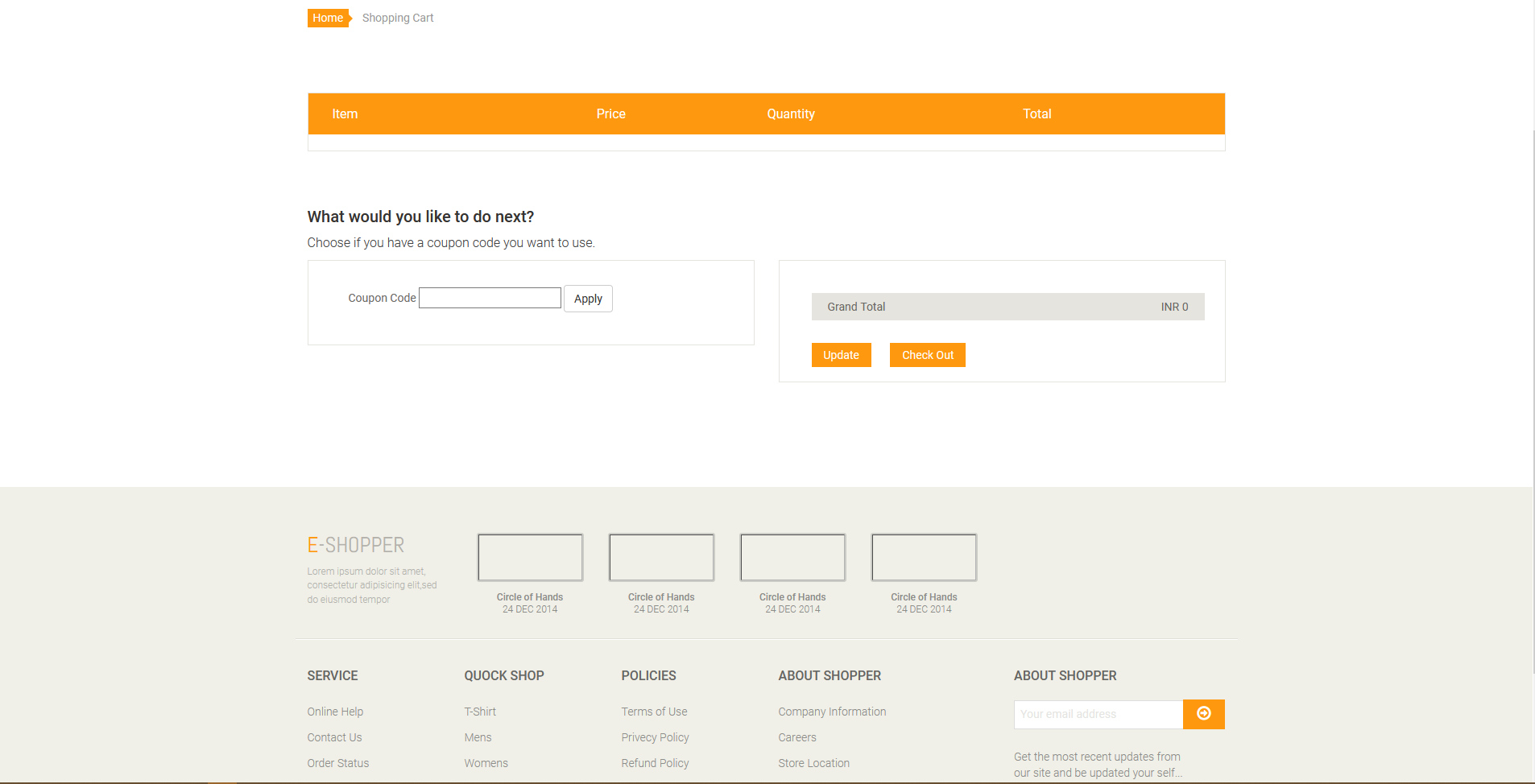Focus the 'Your email address' field
Viewport: 1535px width, 784px height.
click(1097, 714)
